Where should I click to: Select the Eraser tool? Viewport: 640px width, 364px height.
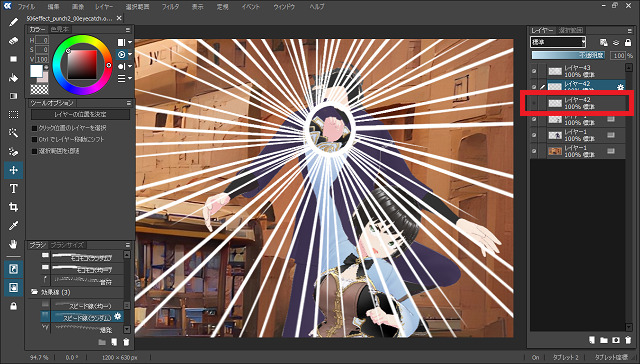coord(13,41)
